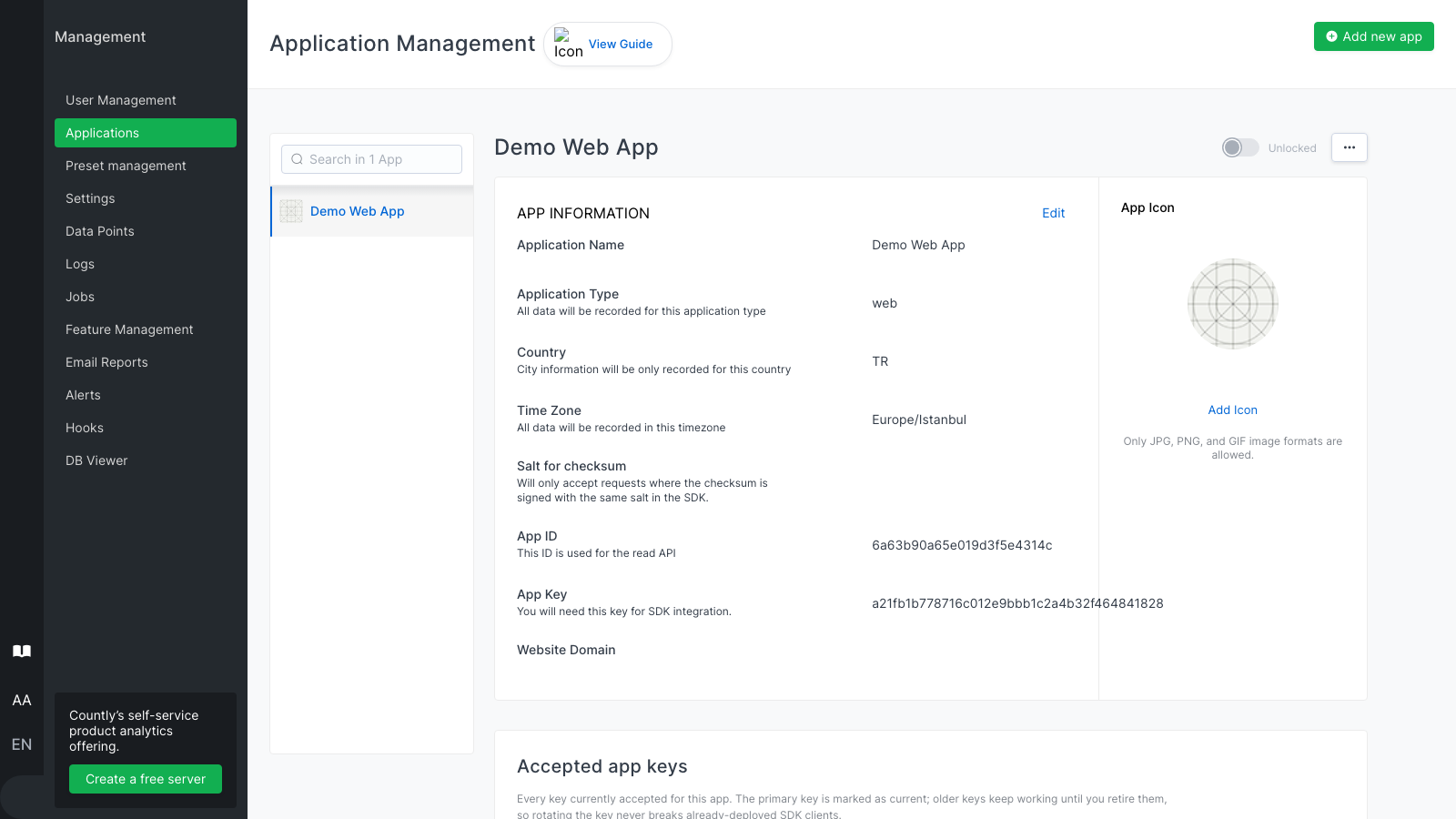Open Jobs in the sidebar

[146, 297]
